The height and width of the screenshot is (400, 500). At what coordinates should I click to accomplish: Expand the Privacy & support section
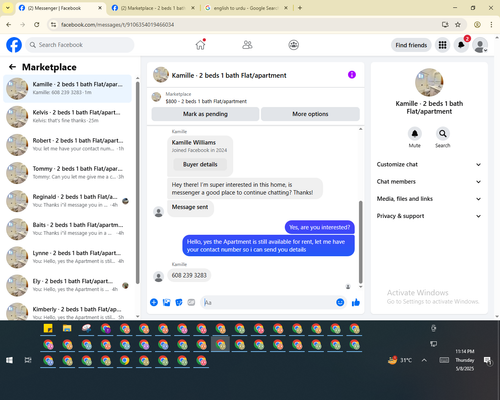[x=429, y=216]
